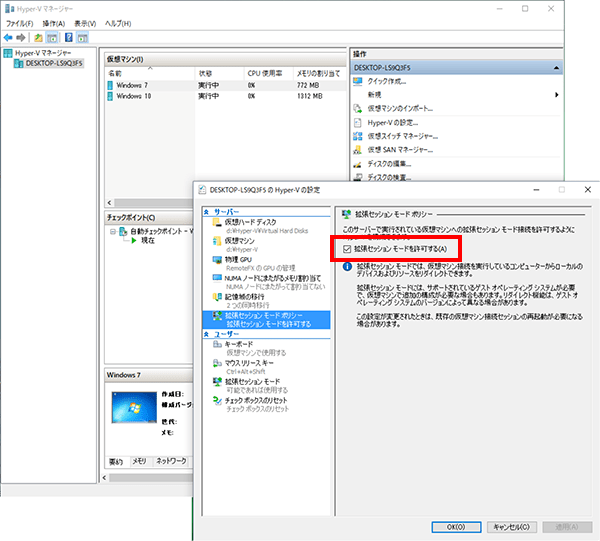Click the 仮想 SAN マネージャー icon
Viewport: 600px width, 541px height.
point(358,150)
